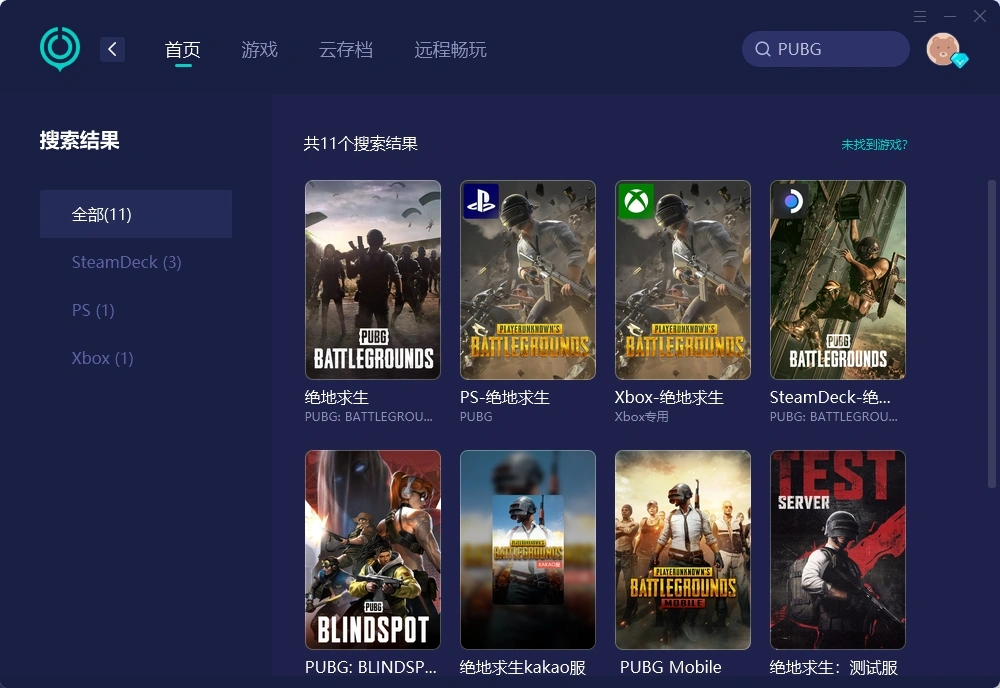Select the Xbox (1) filter
Viewport: 1000px width, 688px height.
tap(102, 358)
